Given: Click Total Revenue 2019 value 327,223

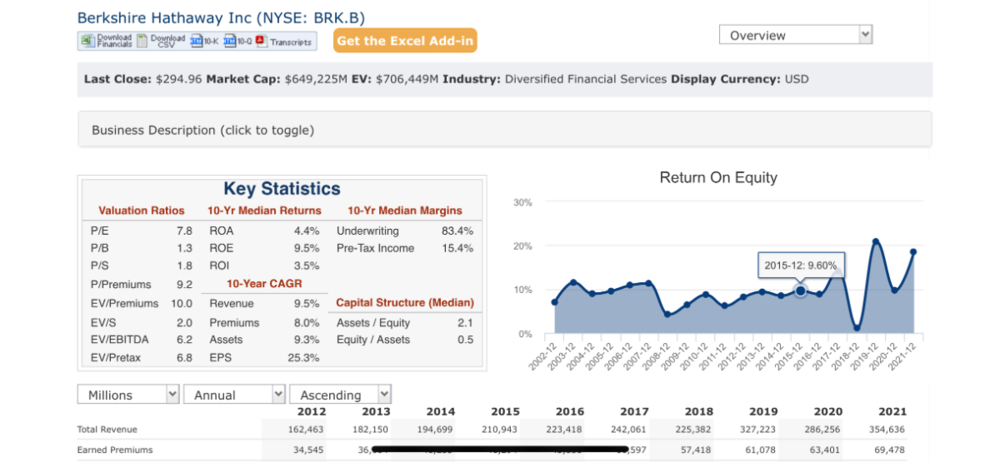Looking at the screenshot, I should pos(757,429).
